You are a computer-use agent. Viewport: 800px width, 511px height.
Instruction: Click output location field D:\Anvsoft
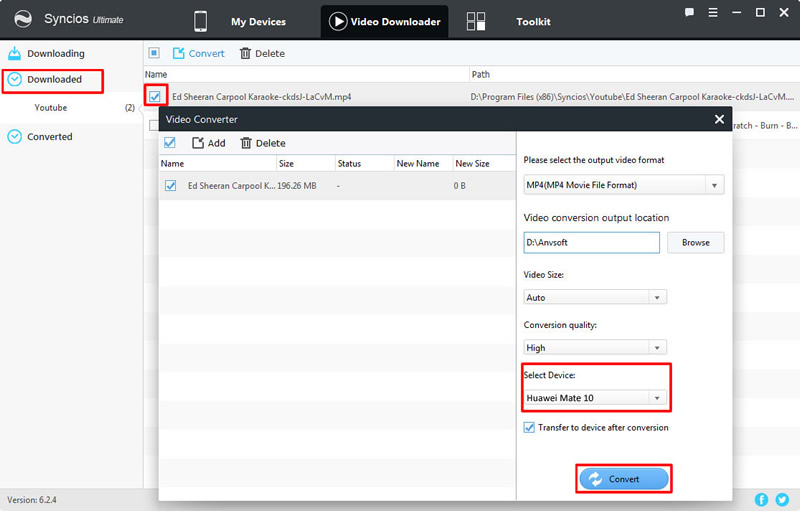pos(591,243)
